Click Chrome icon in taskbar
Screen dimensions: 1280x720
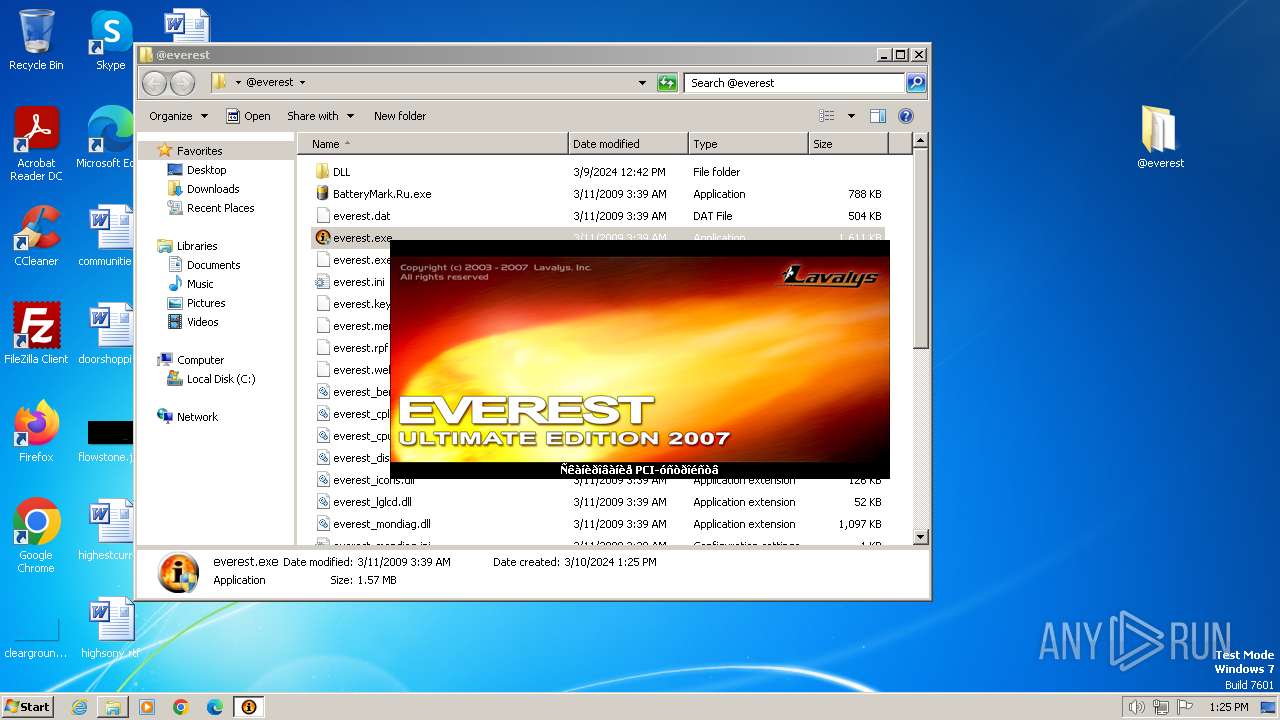[181, 707]
